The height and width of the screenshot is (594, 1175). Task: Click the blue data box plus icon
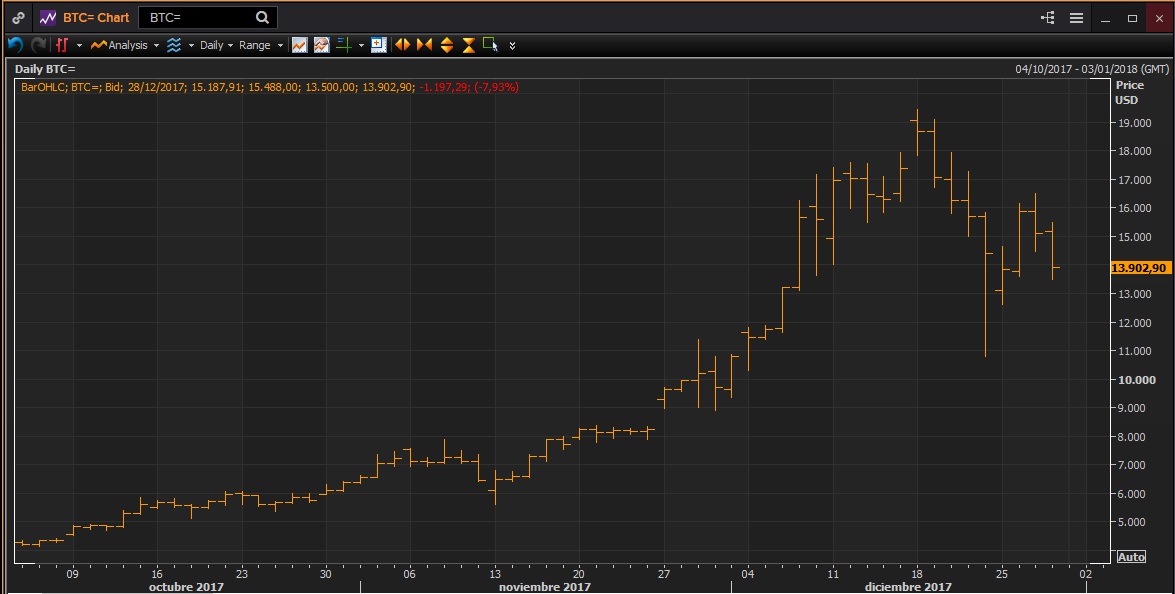[378, 45]
